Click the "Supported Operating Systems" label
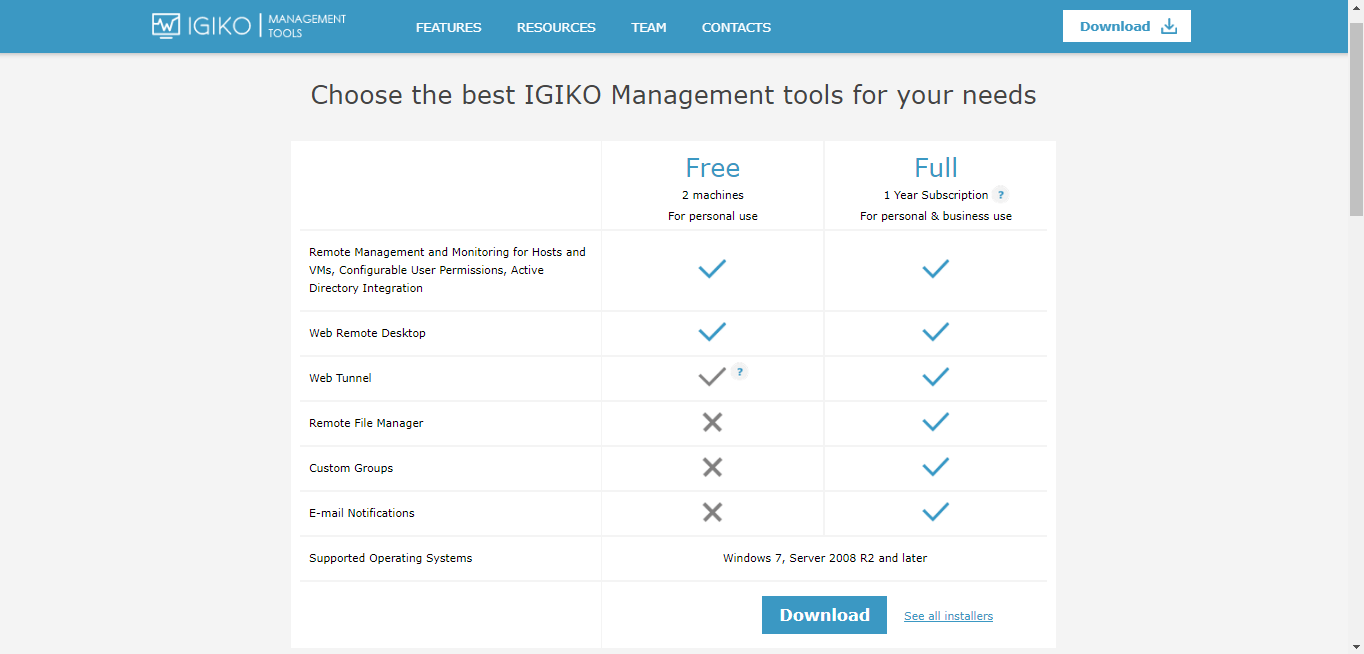This screenshot has height=654, width=1364. [x=390, y=558]
